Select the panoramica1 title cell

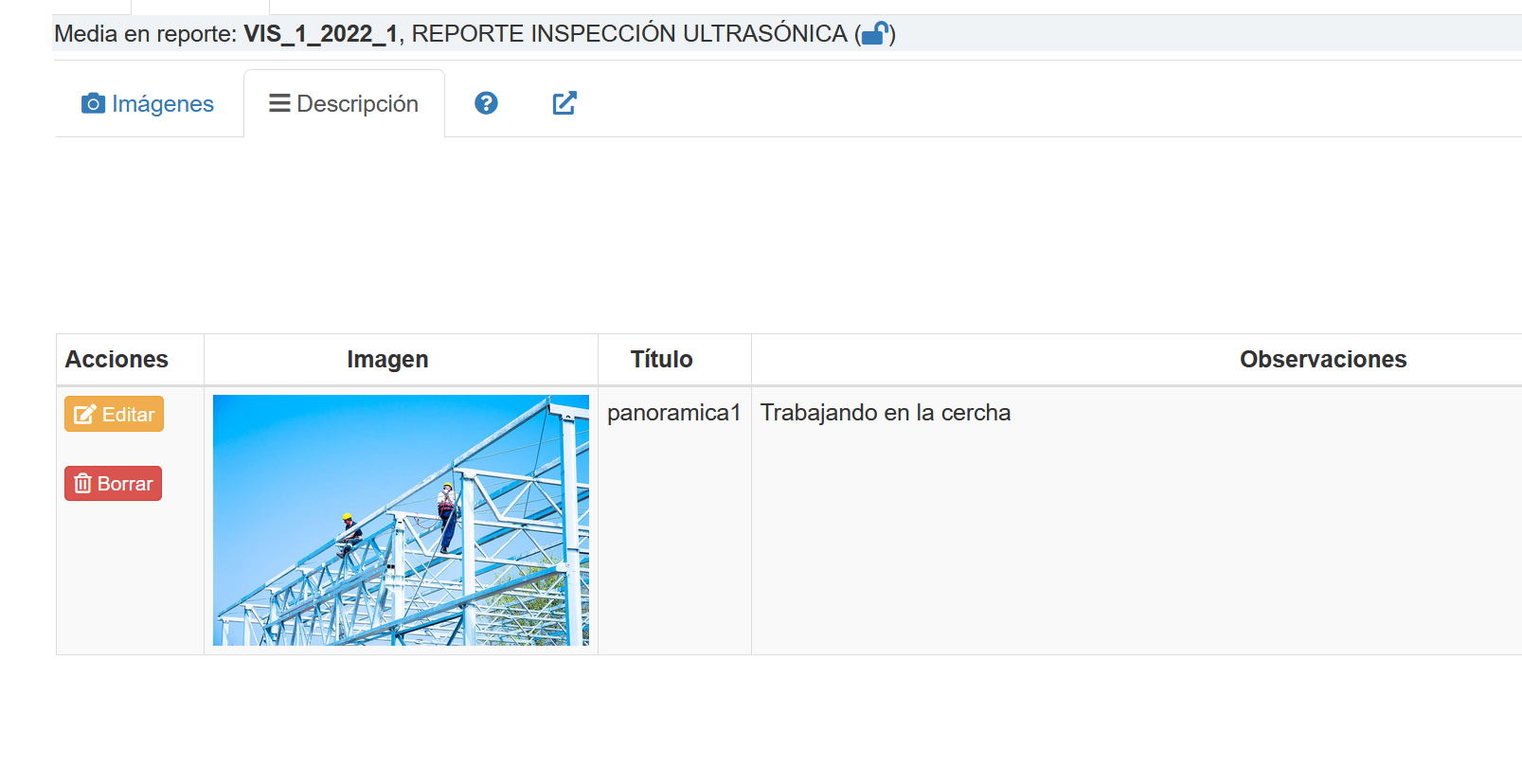673,413
